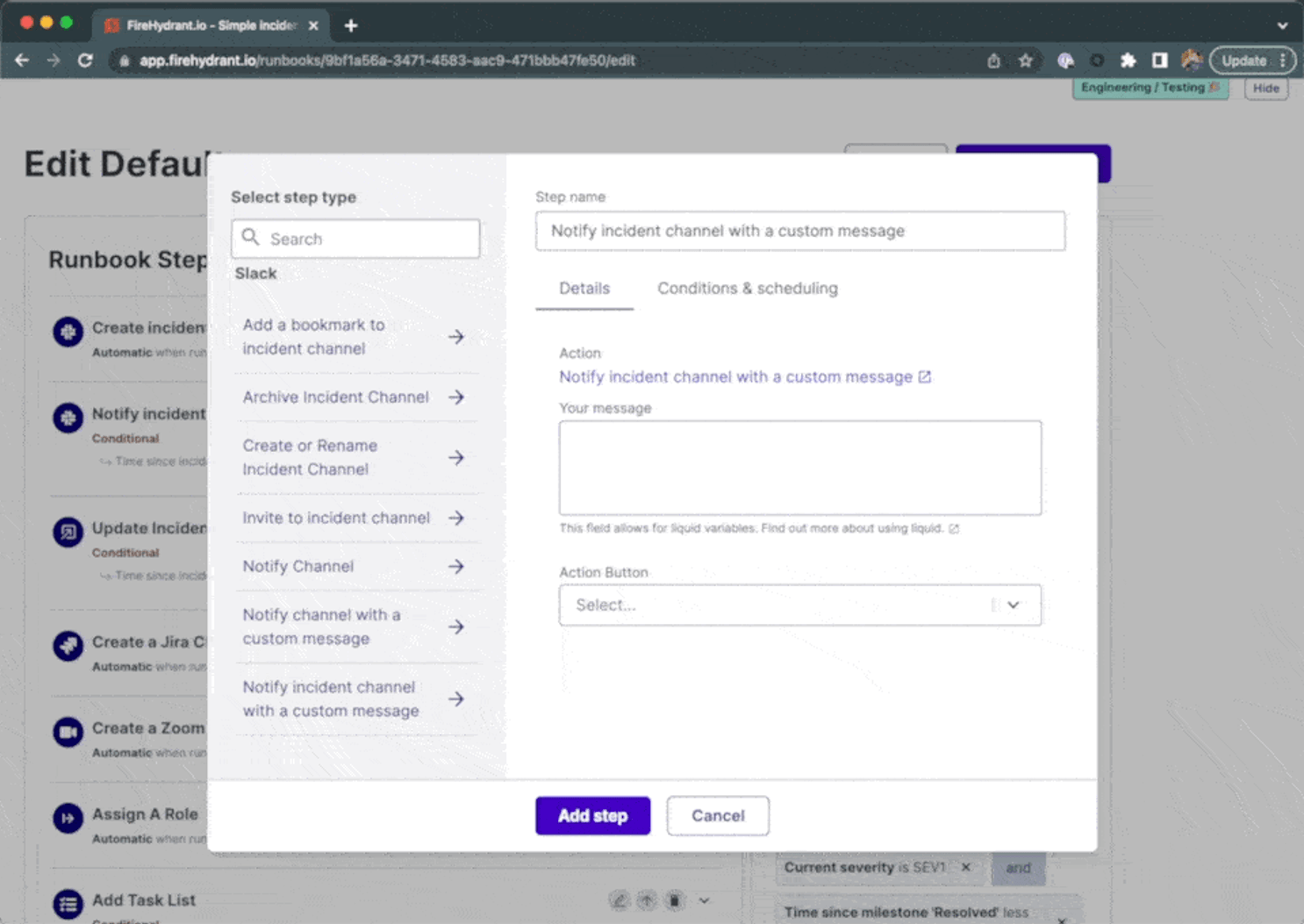Screen dimensions: 1304x924
Task: Select Notify incident channel with a custom message step
Action: point(354,698)
